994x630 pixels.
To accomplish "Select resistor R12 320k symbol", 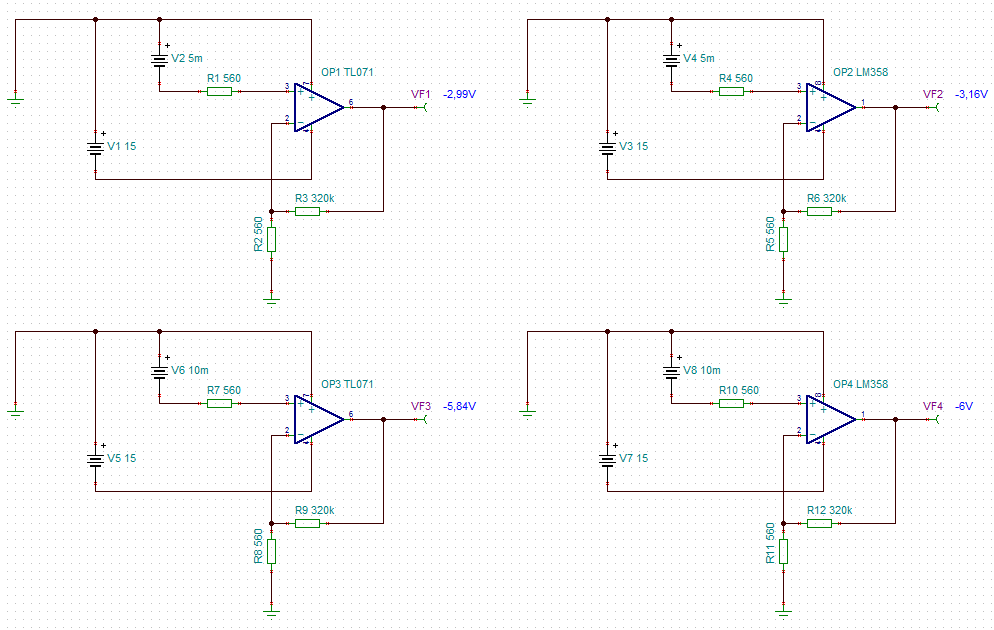I will [x=820, y=523].
